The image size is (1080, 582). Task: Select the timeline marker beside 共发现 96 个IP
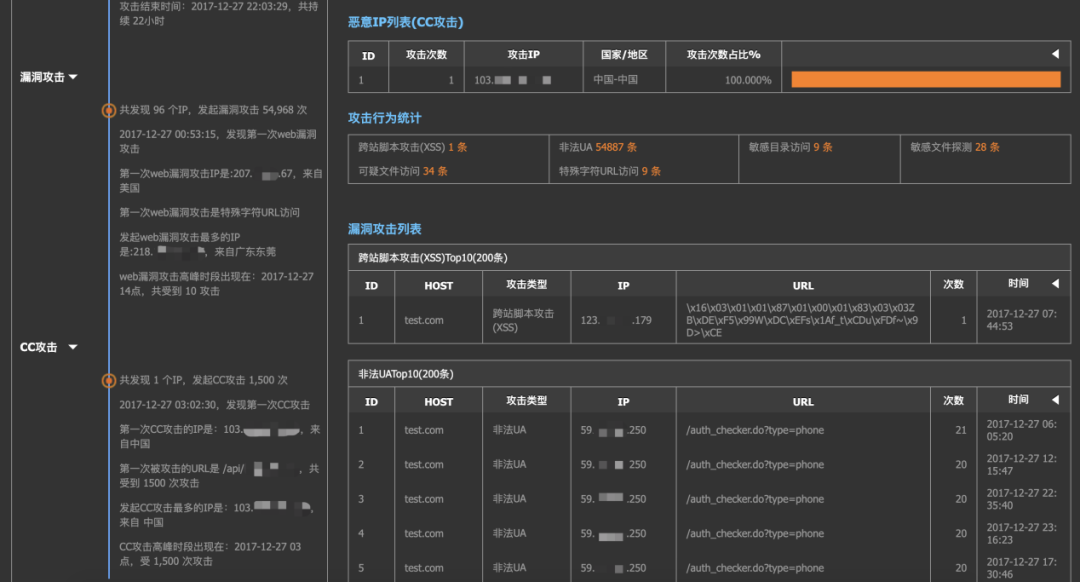click(x=109, y=110)
